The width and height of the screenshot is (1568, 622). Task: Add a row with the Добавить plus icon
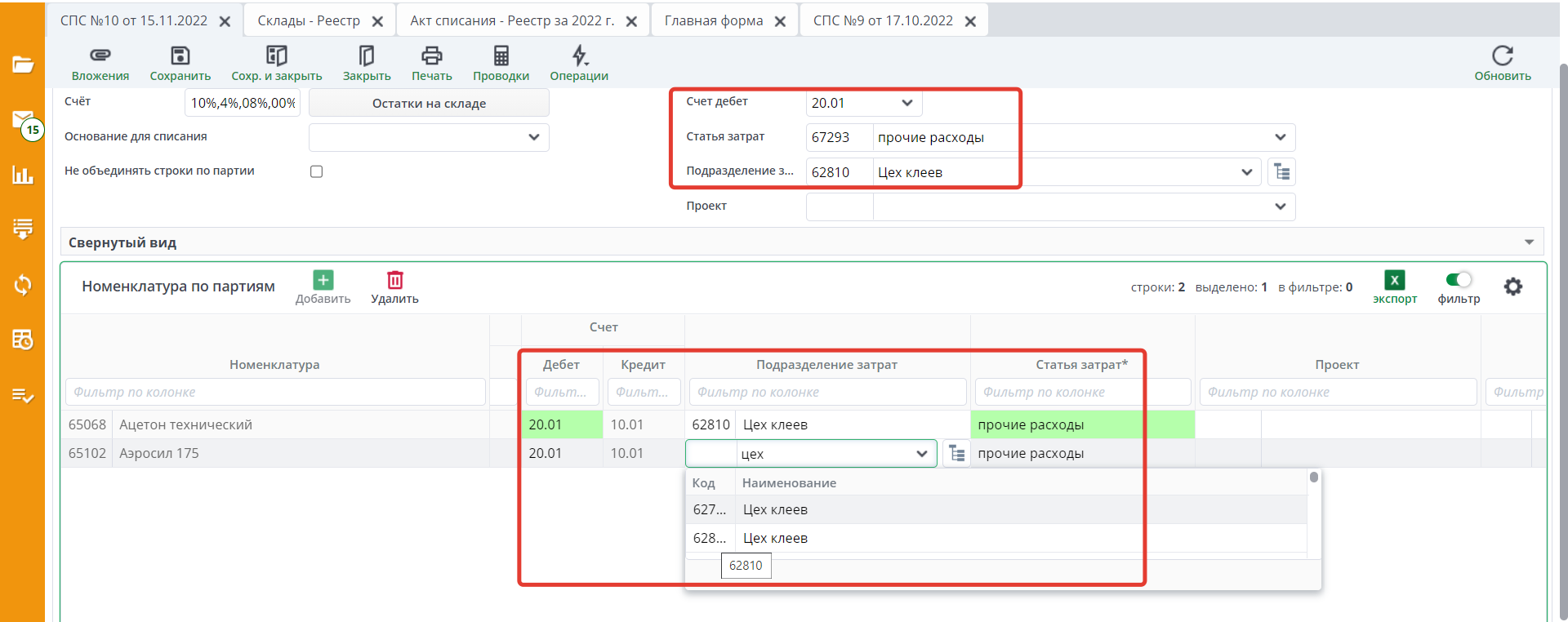[x=323, y=281]
